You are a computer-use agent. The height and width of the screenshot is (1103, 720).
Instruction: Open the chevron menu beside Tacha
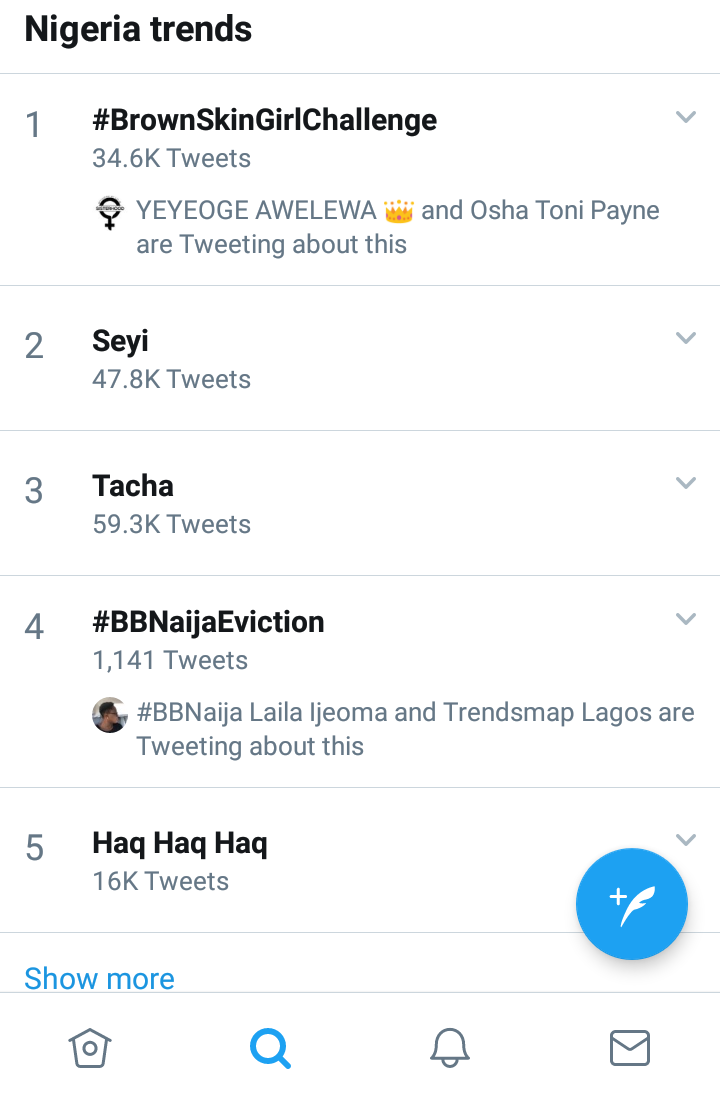point(686,483)
